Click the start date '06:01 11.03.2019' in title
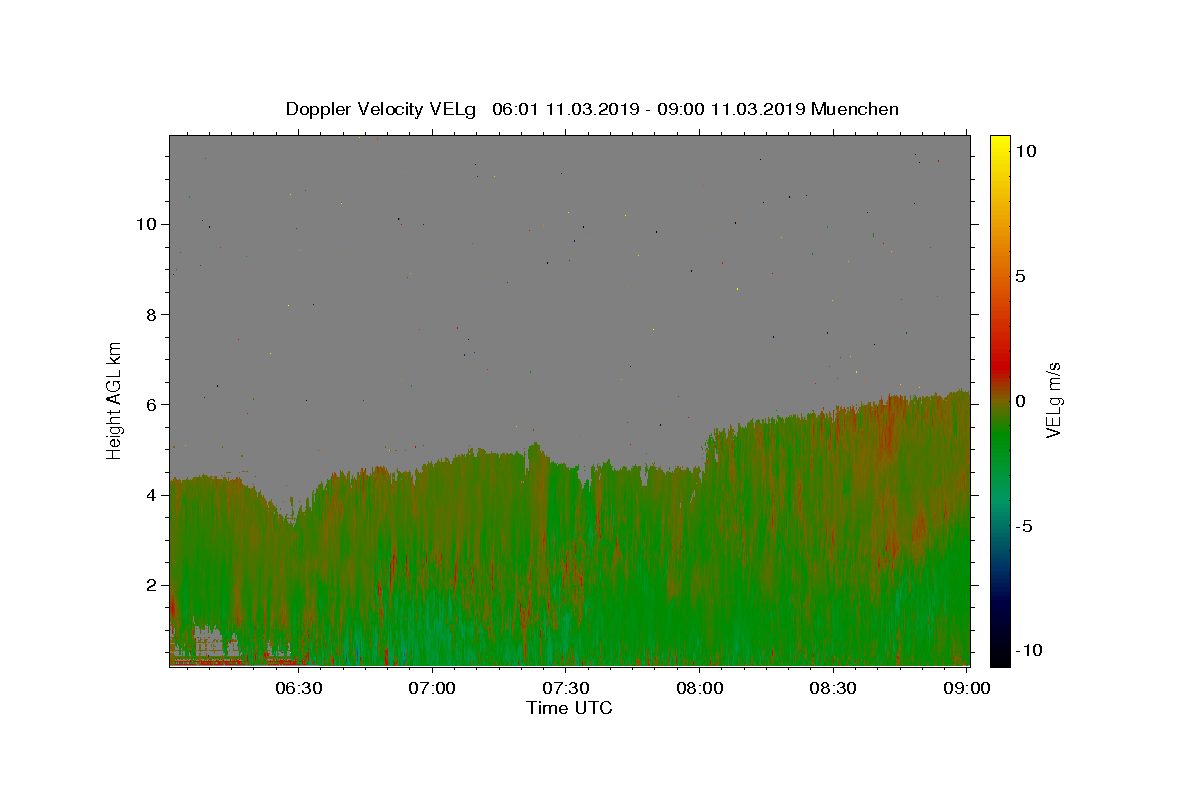 [x=567, y=109]
